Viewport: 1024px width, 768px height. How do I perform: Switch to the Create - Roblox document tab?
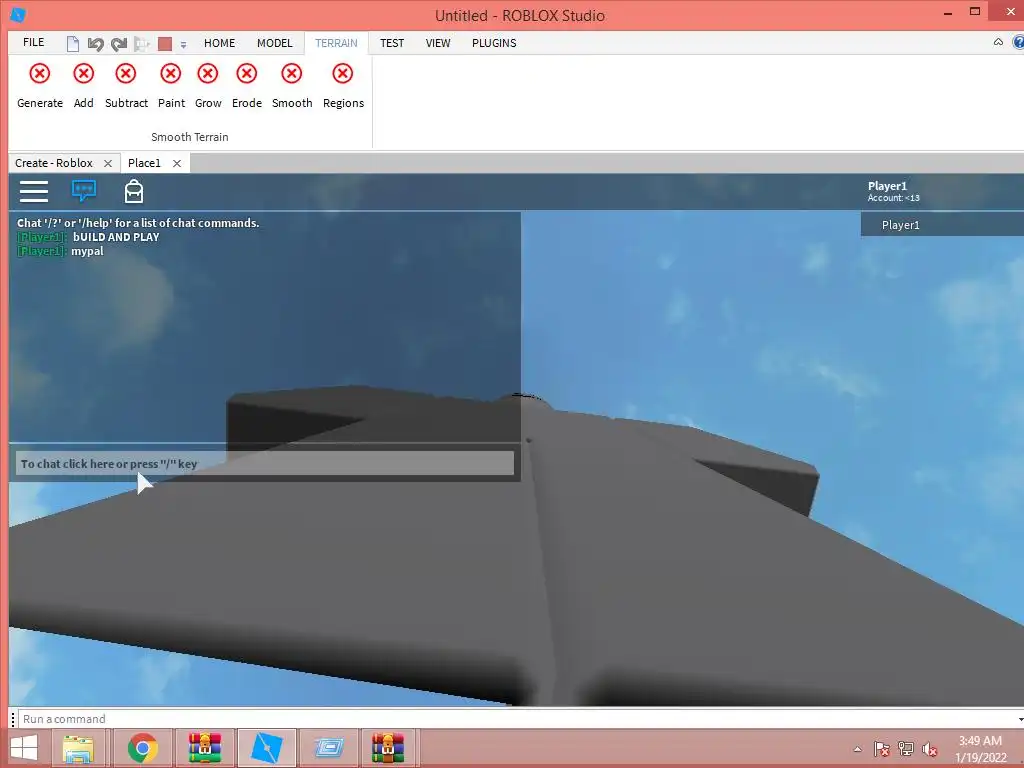54,163
